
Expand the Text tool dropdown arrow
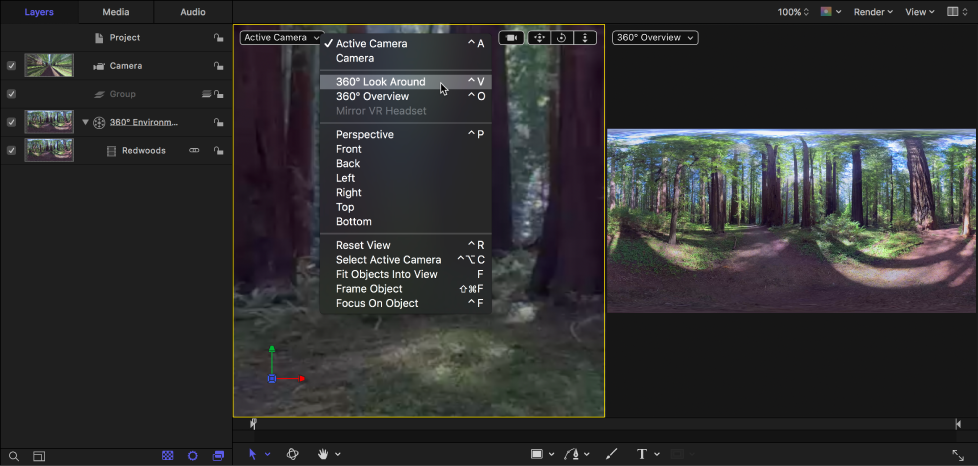(657, 455)
